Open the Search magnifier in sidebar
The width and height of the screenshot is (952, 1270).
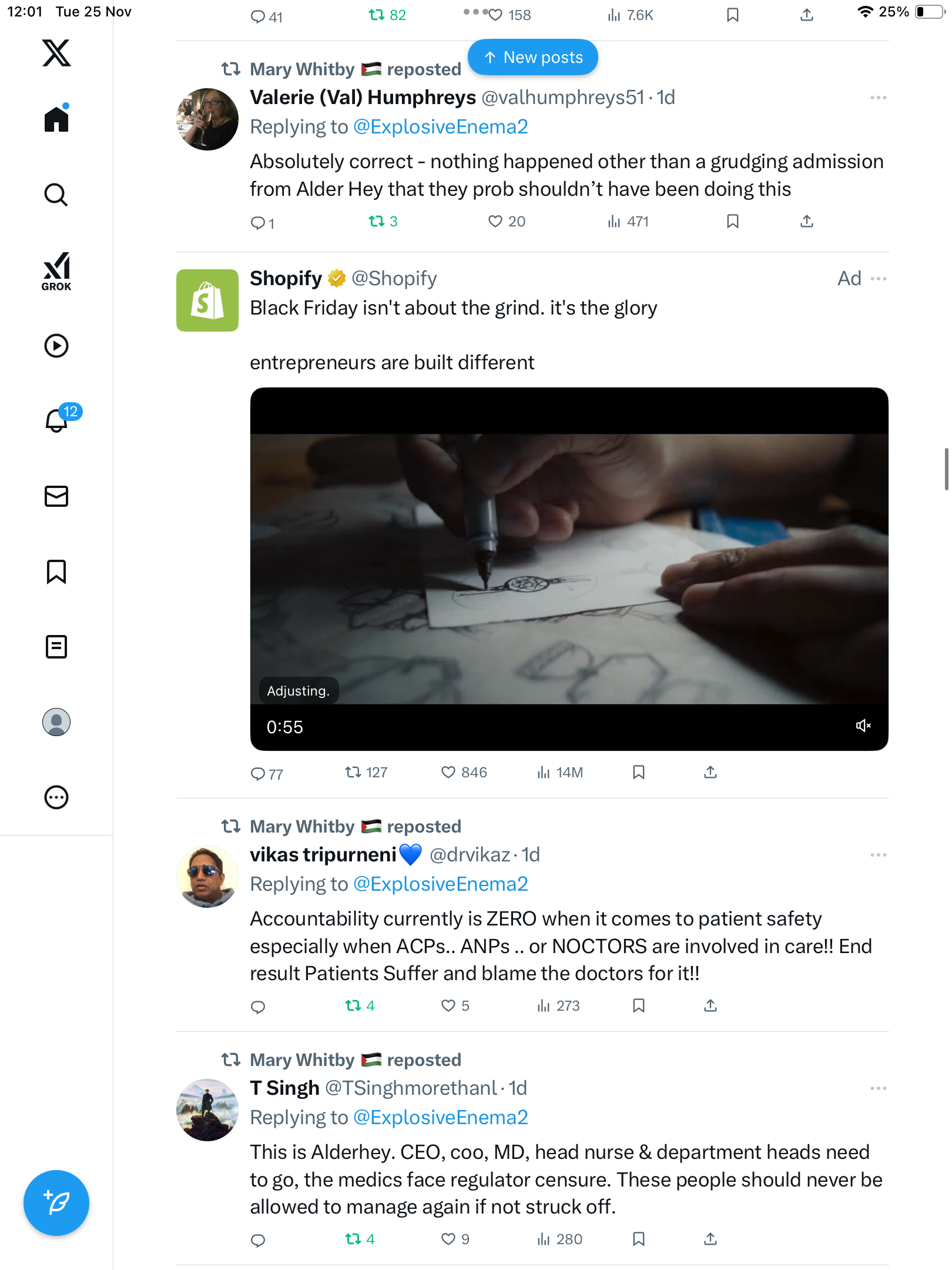coord(56,195)
